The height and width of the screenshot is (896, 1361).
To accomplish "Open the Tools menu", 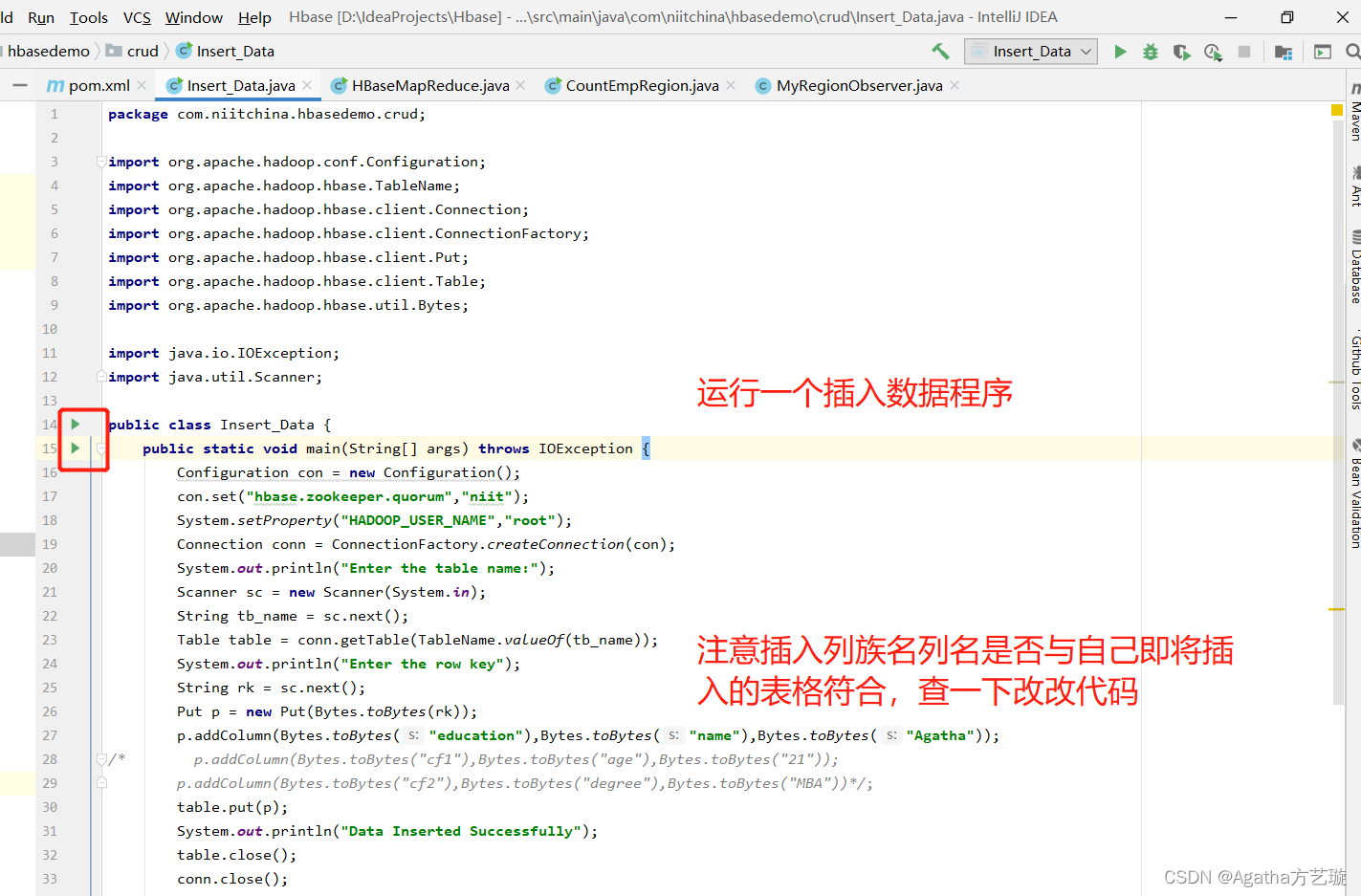I will pos(89,17).
